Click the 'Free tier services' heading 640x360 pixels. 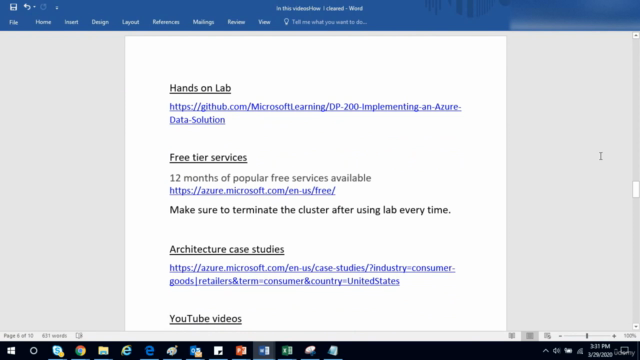pos(208,158)
